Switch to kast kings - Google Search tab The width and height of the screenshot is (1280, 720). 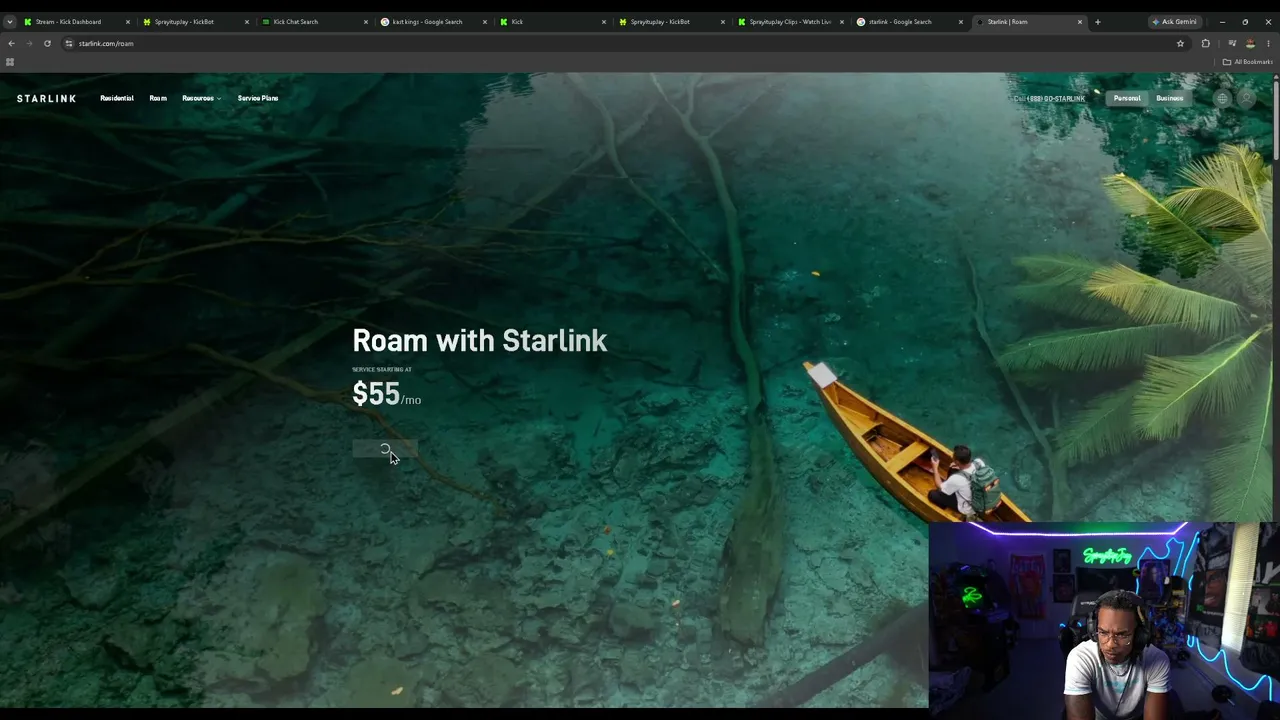point(434,22)
